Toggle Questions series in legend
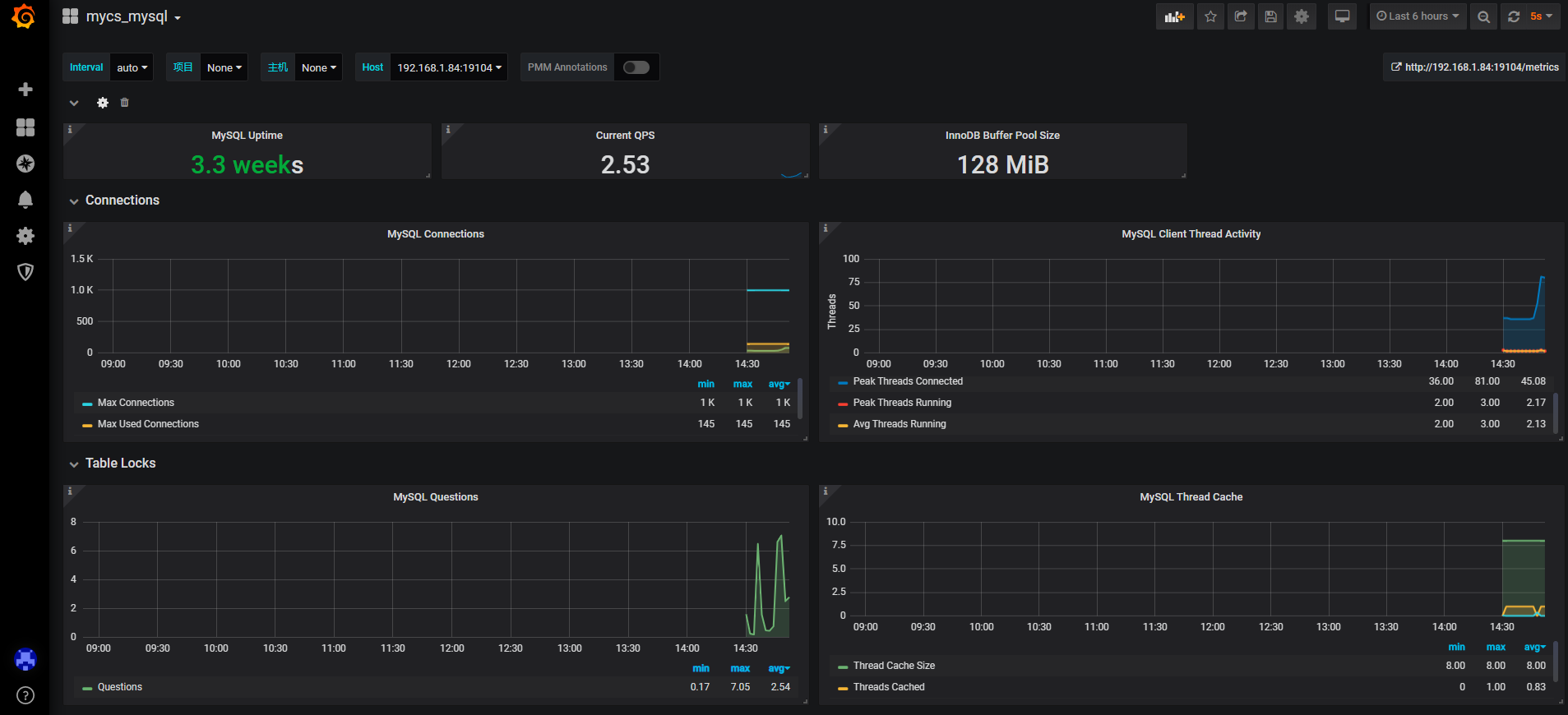Image resolution: width=1568 pixels, height=715 pixels. pyautogui.click(x=120, y=687)
